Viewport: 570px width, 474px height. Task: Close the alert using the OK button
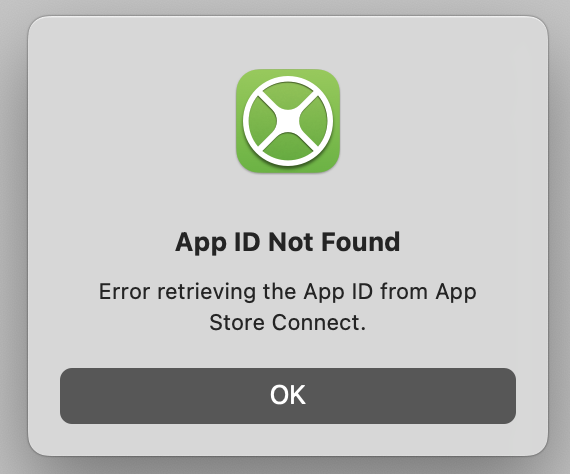[x=288, y=395]
